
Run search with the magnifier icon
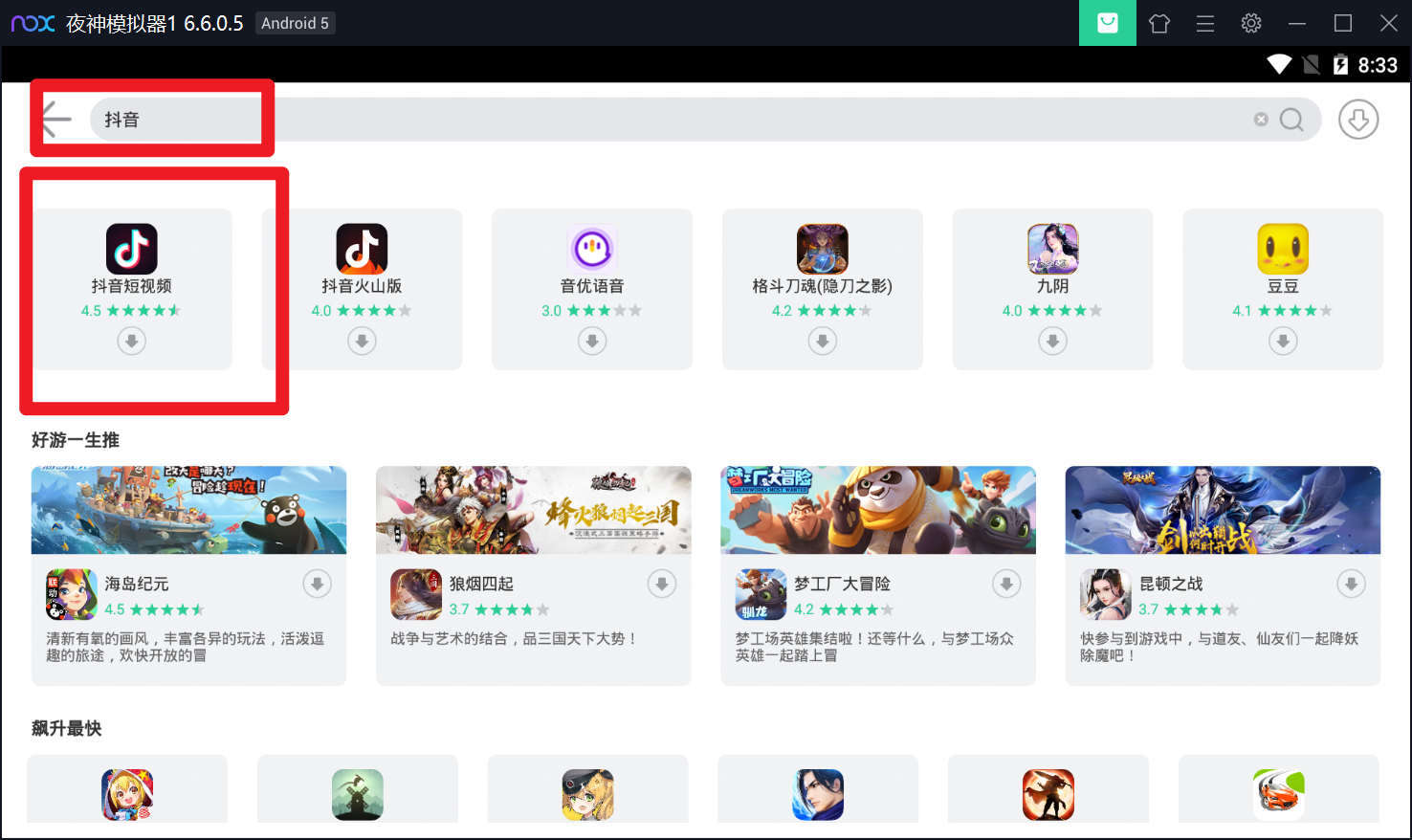1292,120
